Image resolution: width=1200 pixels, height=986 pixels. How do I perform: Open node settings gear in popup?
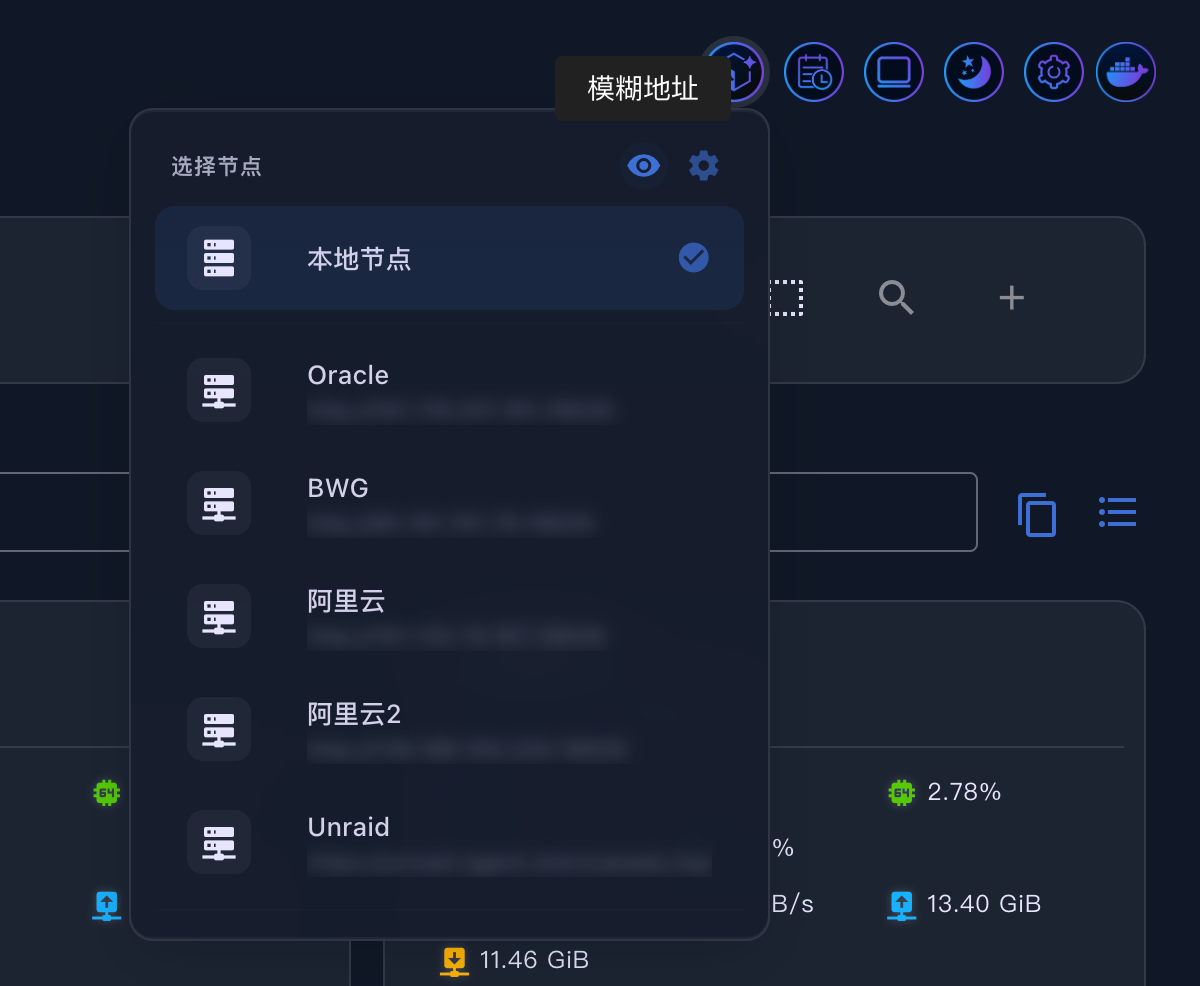(x=704, y=165)
